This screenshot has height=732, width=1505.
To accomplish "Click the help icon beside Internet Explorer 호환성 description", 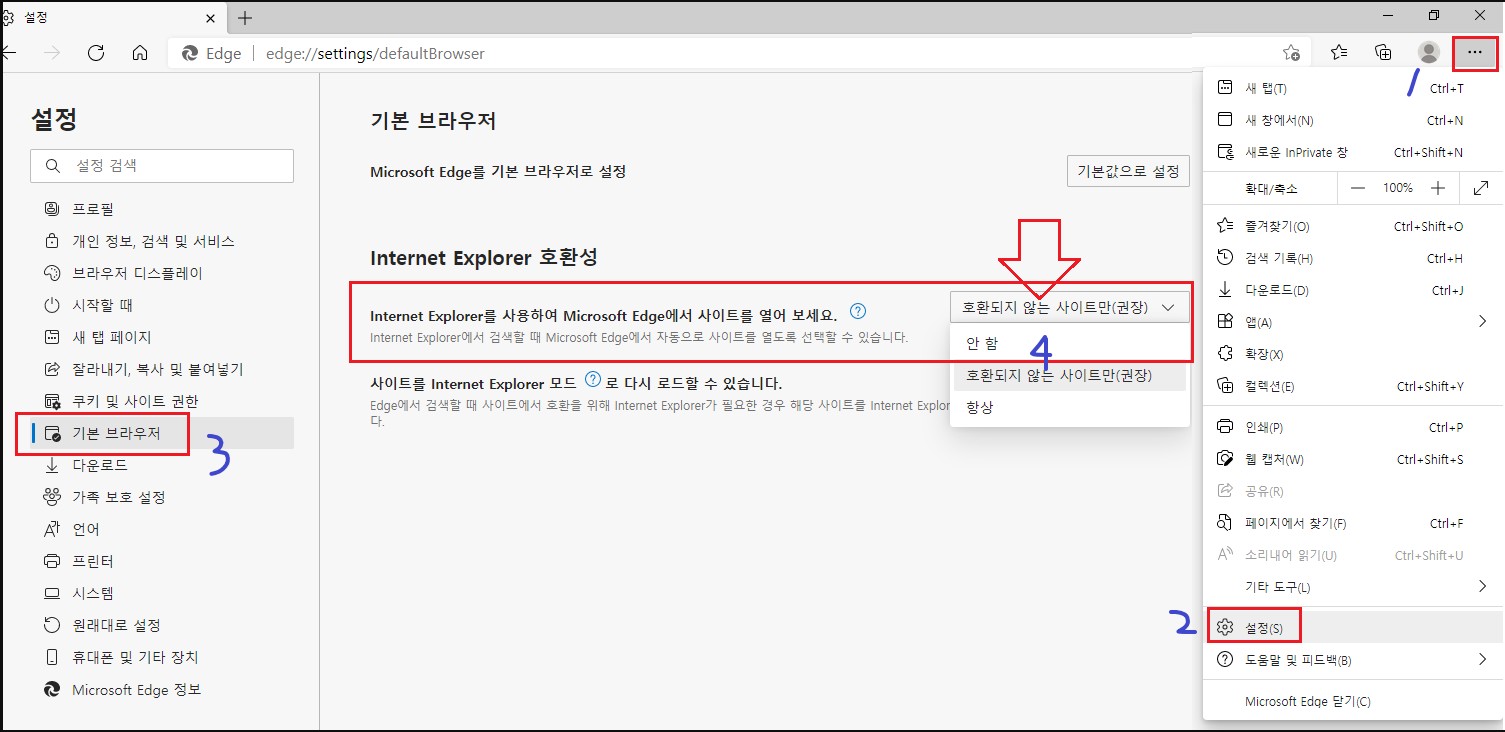I will pyautogui.click(x=857, y=311).
